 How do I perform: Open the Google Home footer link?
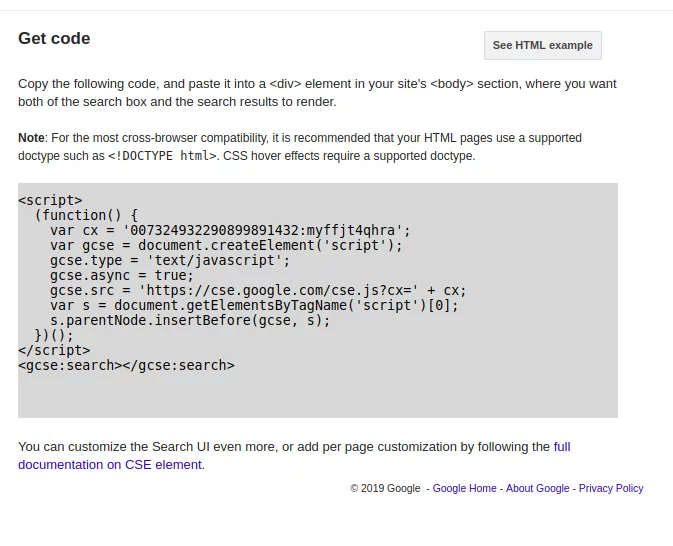pyautogui.click(x=464, y=488)
